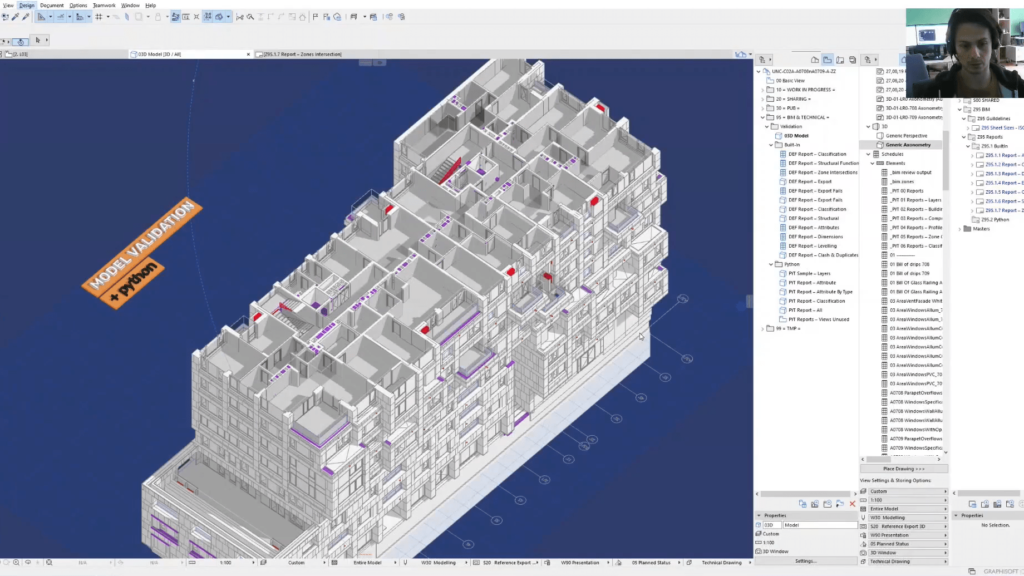Open the Technical Drawing dropdown in status bar

coord(723,563)
